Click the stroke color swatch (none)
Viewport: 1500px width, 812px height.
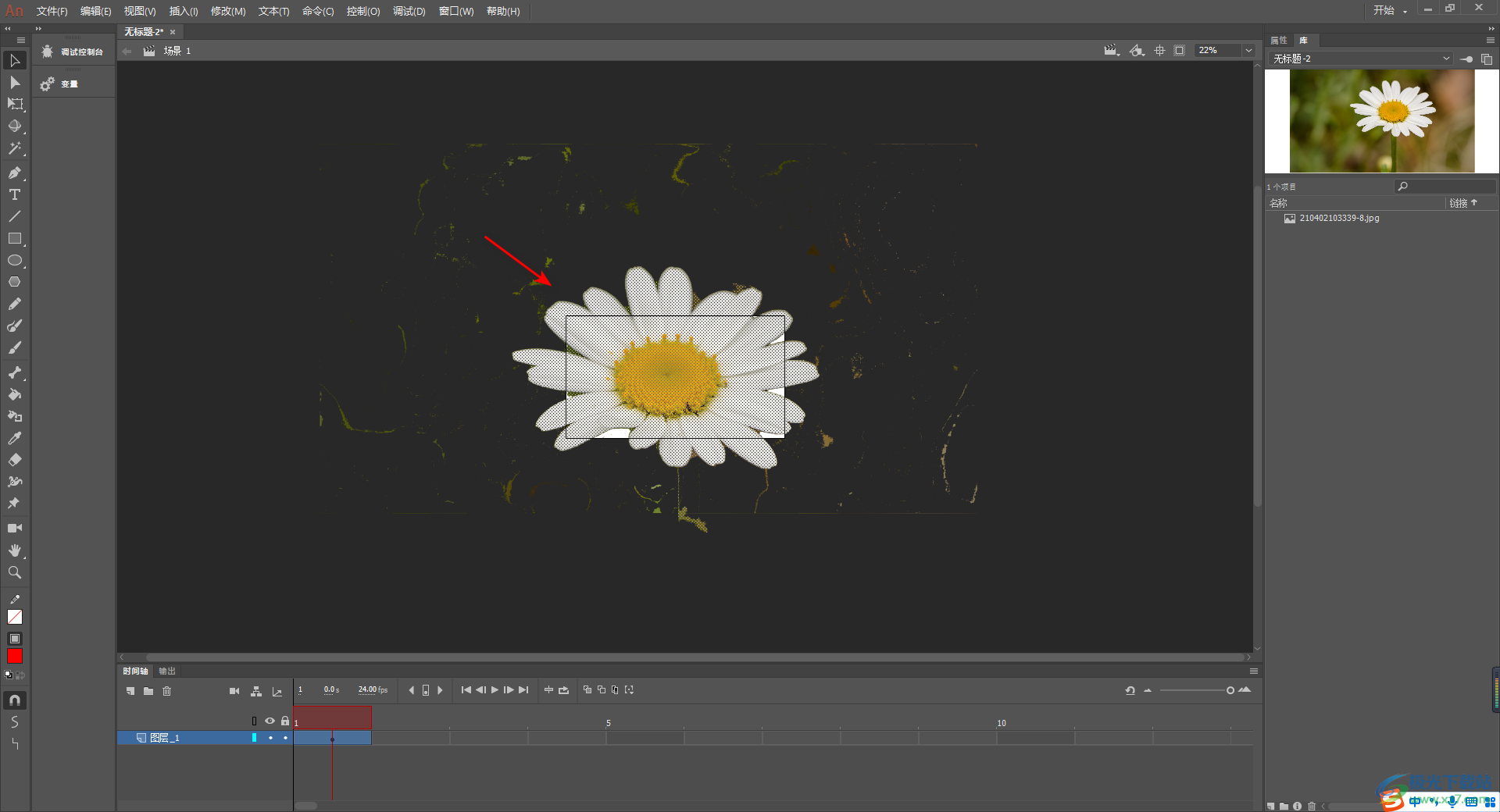click(15, 617)
